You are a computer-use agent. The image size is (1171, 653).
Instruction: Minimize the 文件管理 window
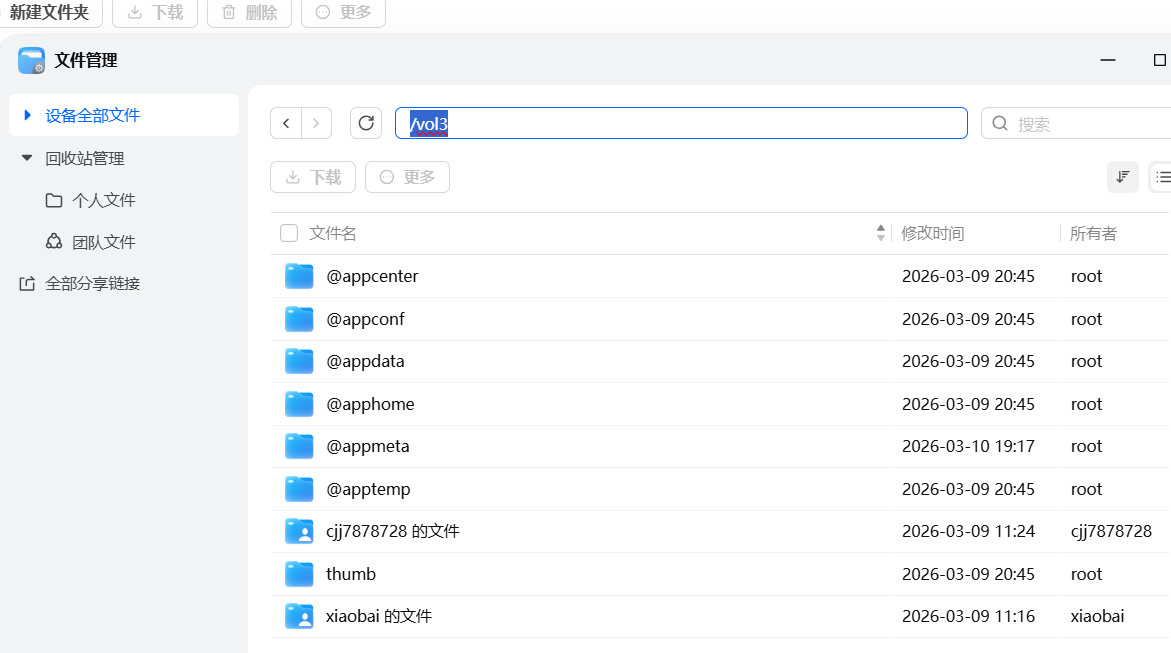pos(1108,60)
